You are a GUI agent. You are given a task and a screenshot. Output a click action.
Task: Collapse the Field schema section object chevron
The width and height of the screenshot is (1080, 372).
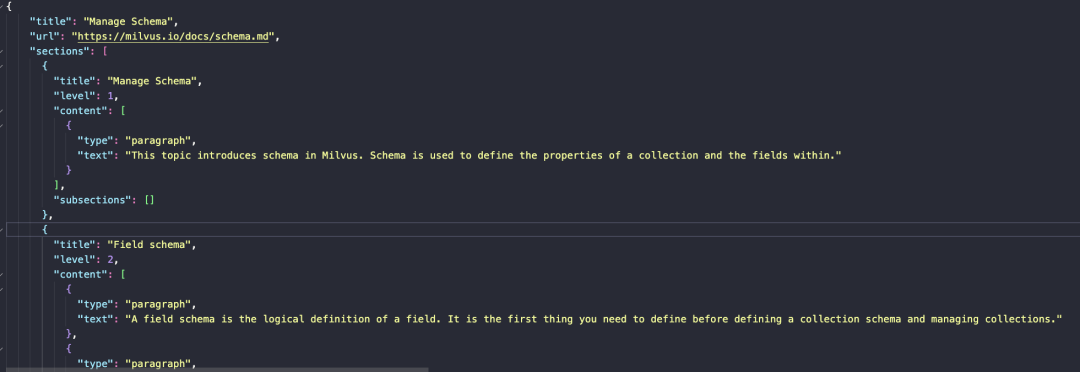click(x=2, y=229)
